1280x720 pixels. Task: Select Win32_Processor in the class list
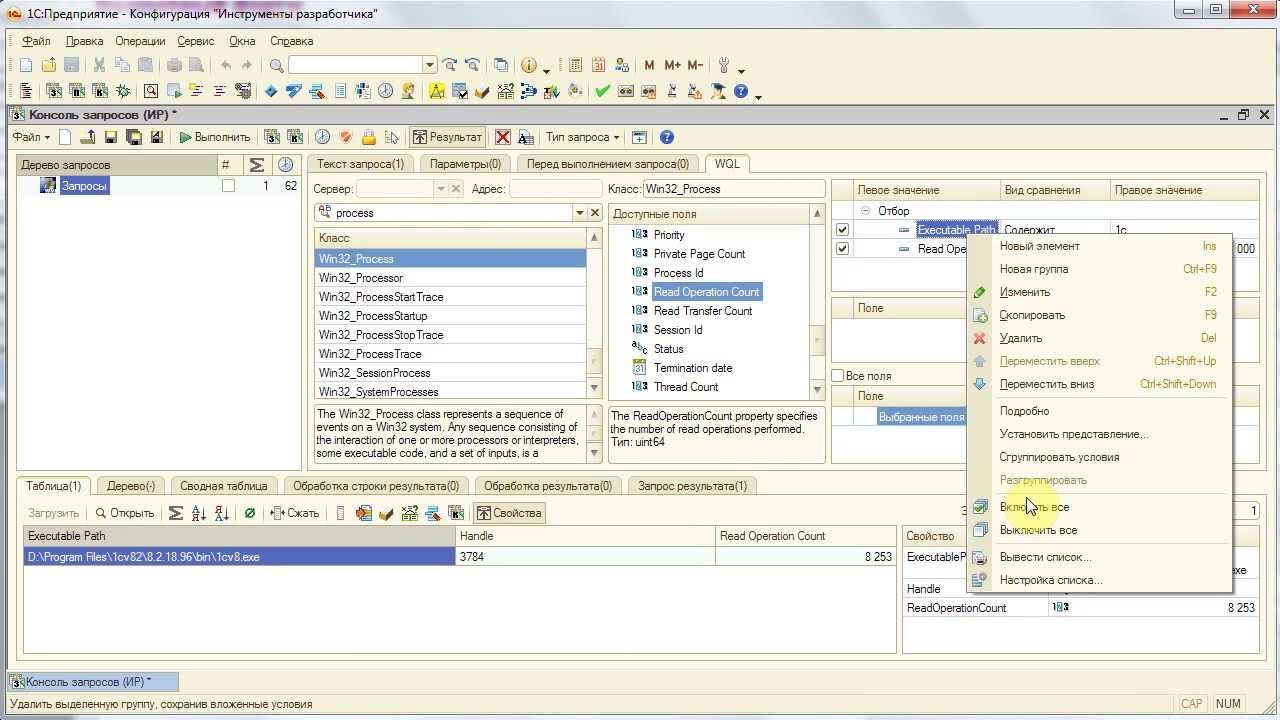[x=361, y=278]
